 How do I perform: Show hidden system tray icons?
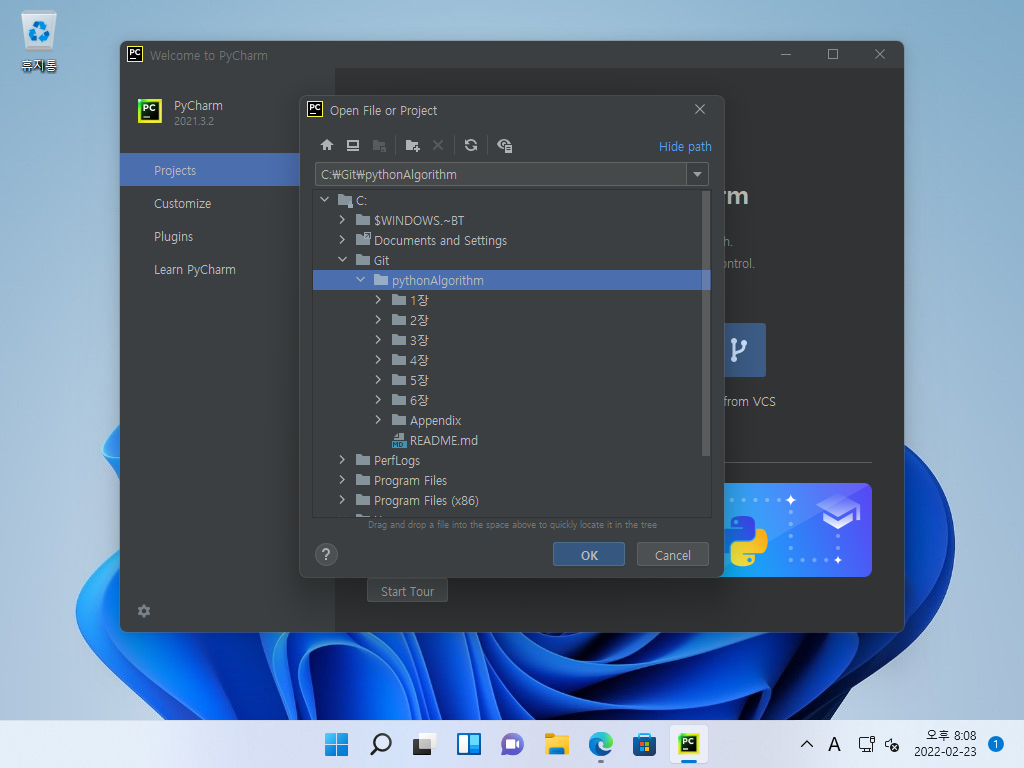click(x=807, y=744)
